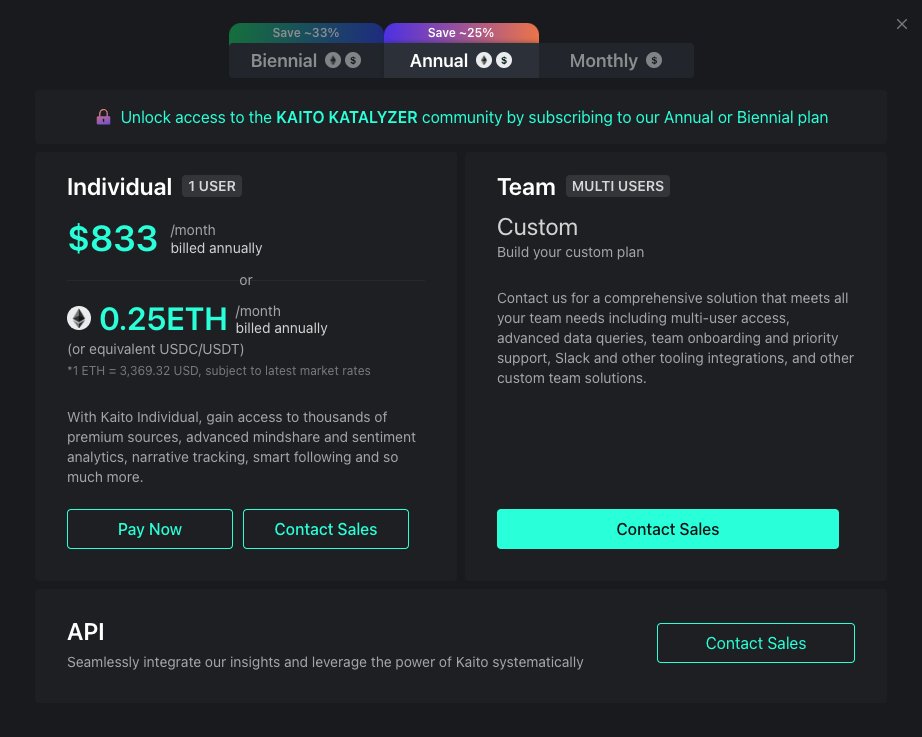Click the 1 USER badge
The height and width of the screenshot is (737, 922).
(x=212, y=186)
